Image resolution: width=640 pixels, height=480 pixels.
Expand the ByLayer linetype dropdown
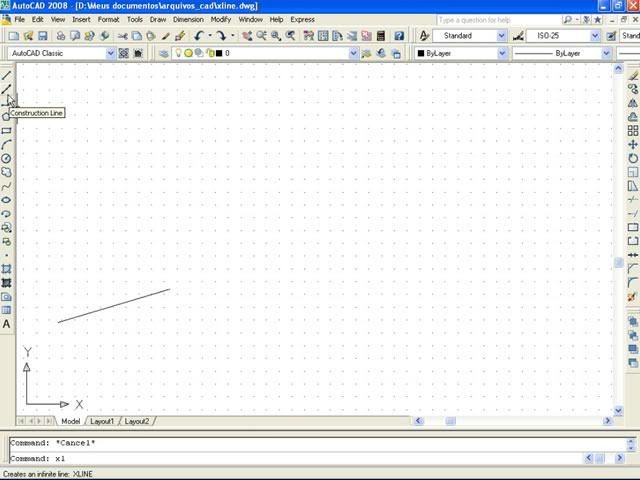tap(606, 53)
